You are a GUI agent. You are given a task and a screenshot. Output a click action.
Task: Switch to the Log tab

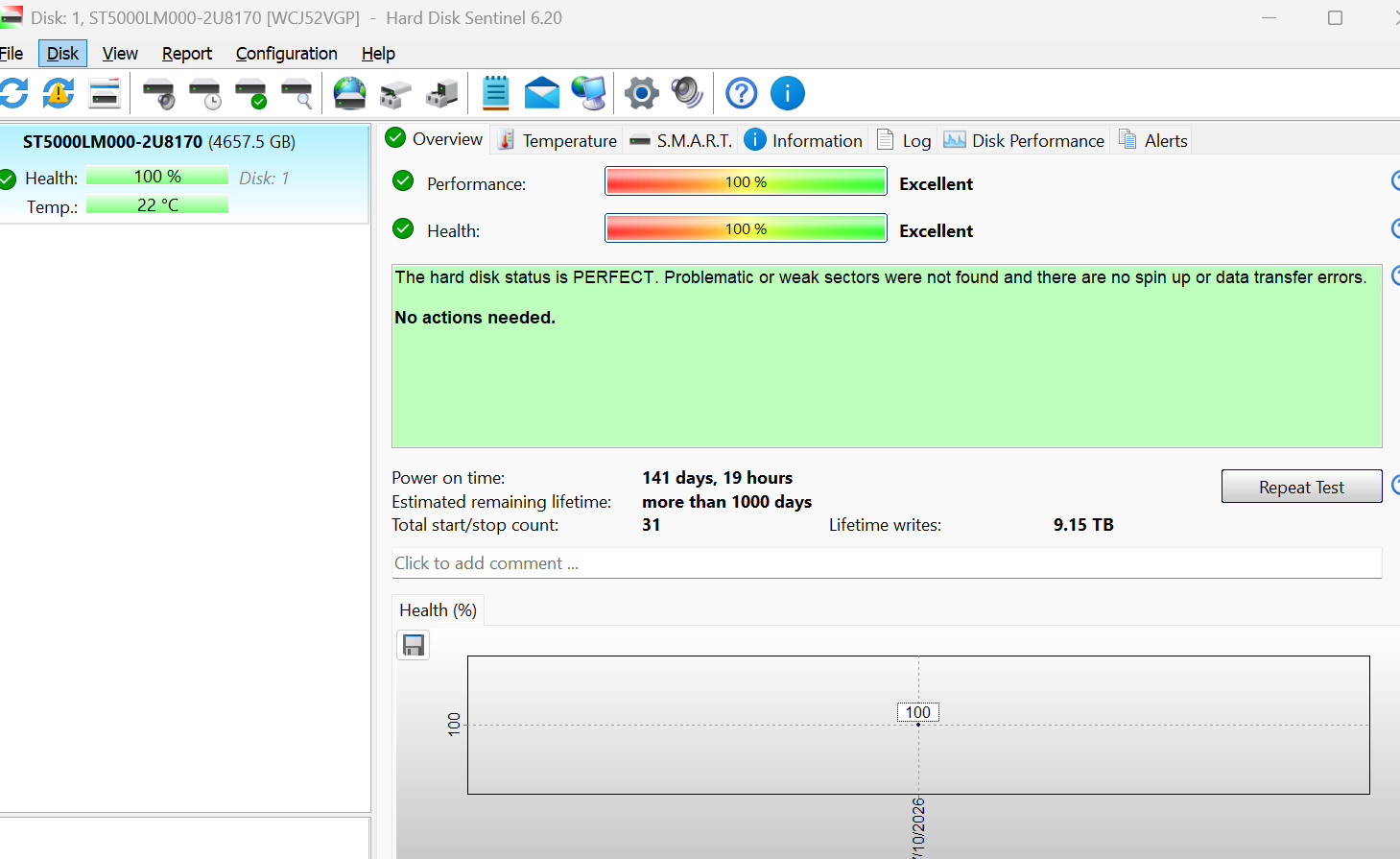[x=904, y=140]
